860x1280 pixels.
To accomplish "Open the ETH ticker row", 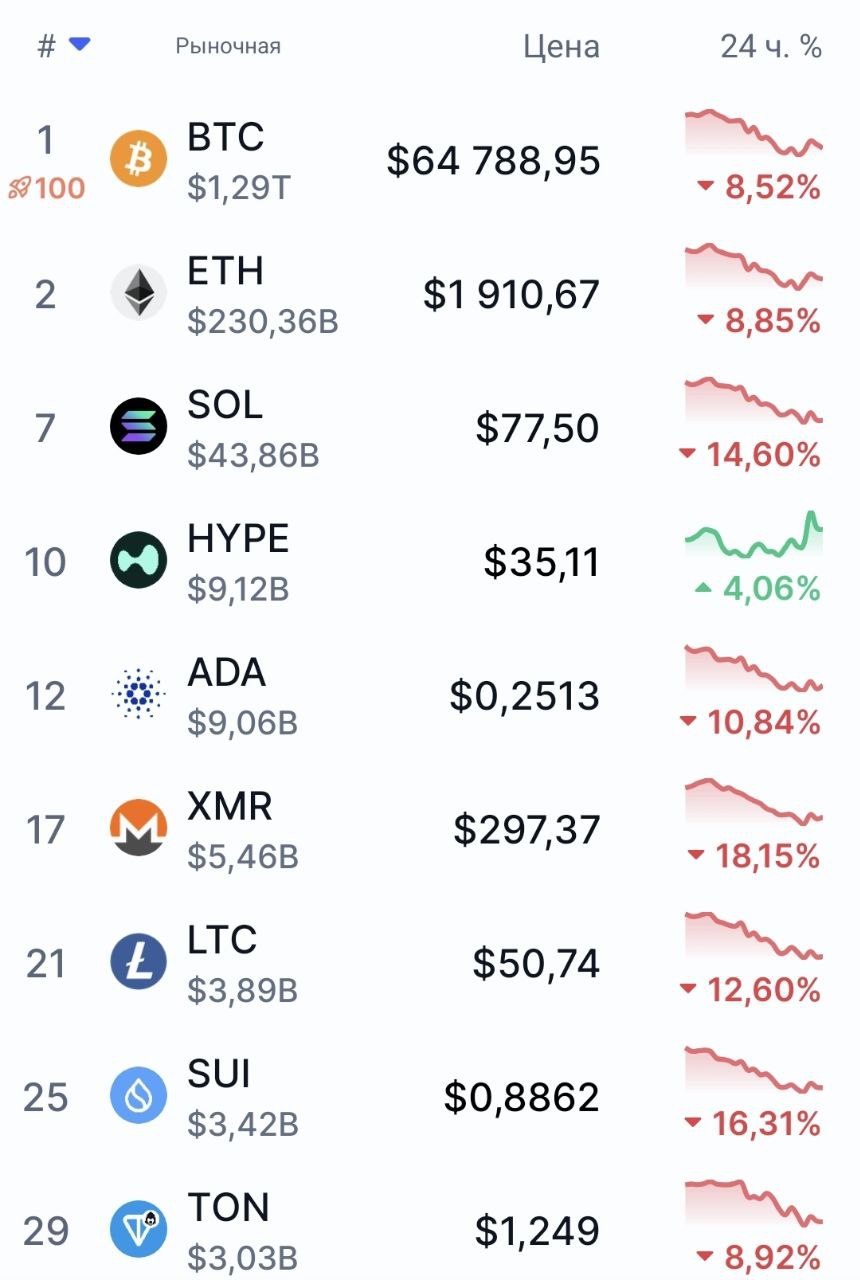I will click(x=430, y=294).
